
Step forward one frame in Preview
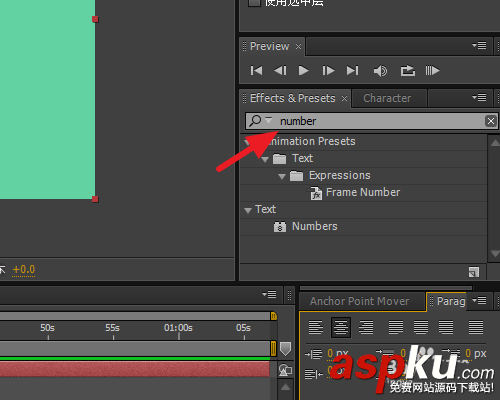pyautogui.click(x=328, y=71)
